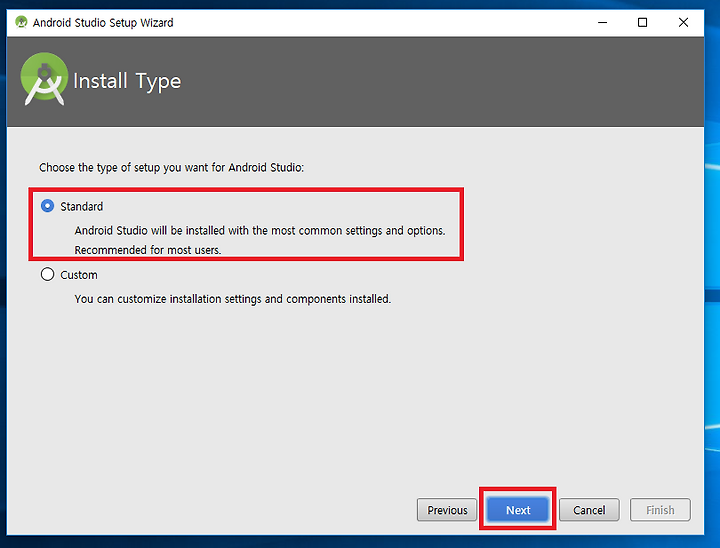This screenshot has width=720, height=548.
Task: Click the Next button
Action: [518, 510]
